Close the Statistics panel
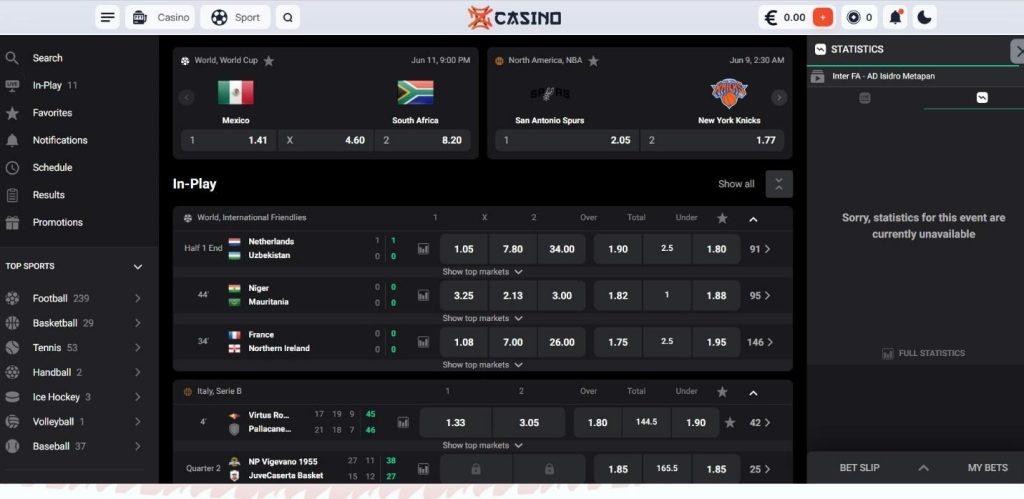Screen dimensions: 1024x499 [x=1017, y=50]
